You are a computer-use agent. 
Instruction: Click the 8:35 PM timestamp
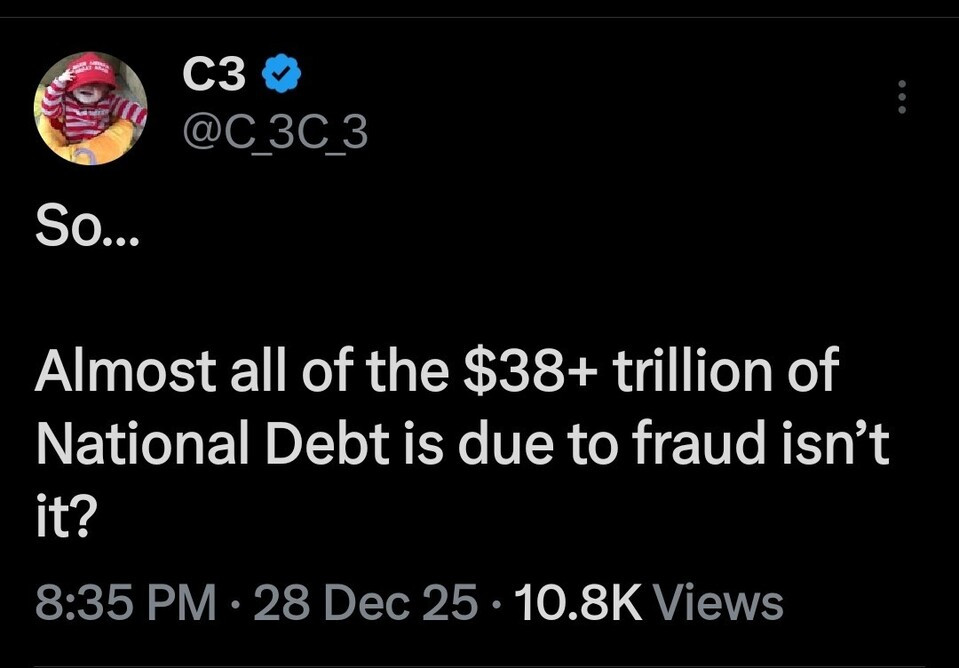(126, 603)
